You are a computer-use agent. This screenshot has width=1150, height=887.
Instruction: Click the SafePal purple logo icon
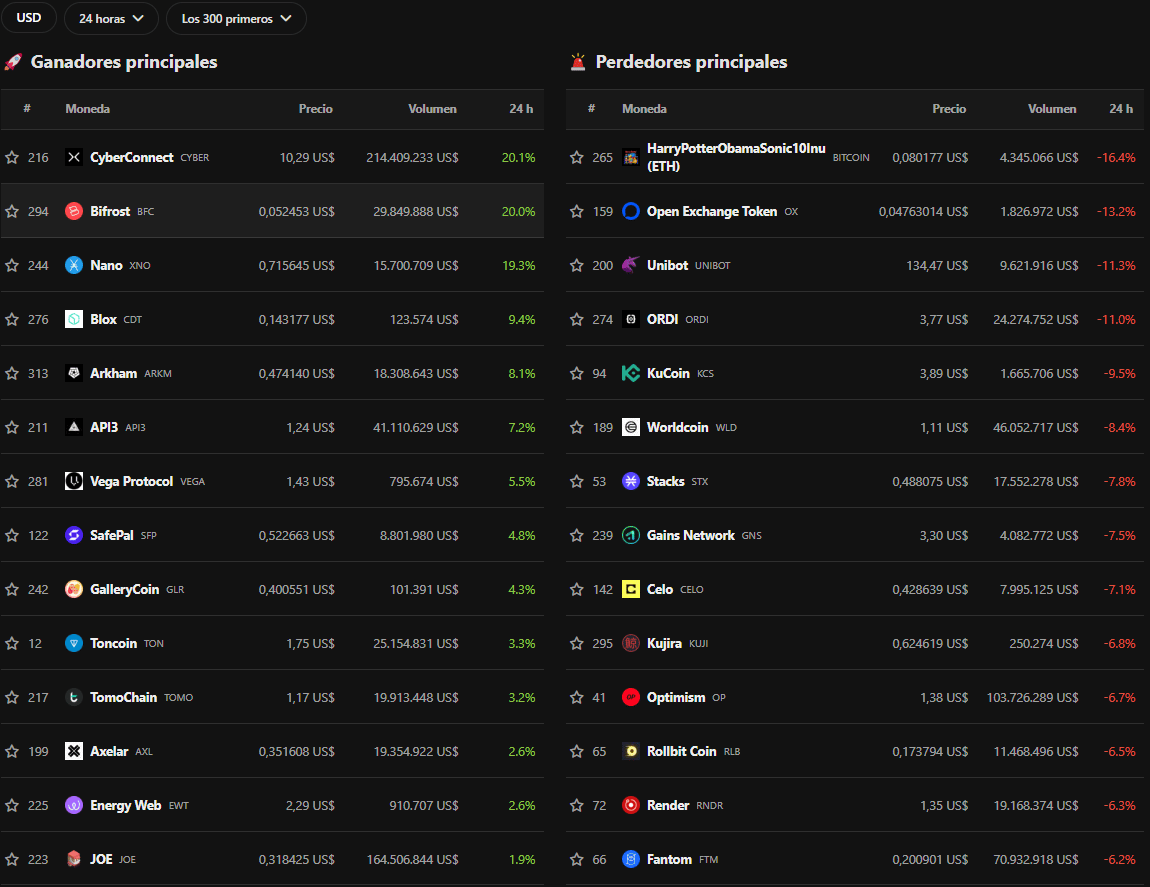tap(74, 535)
